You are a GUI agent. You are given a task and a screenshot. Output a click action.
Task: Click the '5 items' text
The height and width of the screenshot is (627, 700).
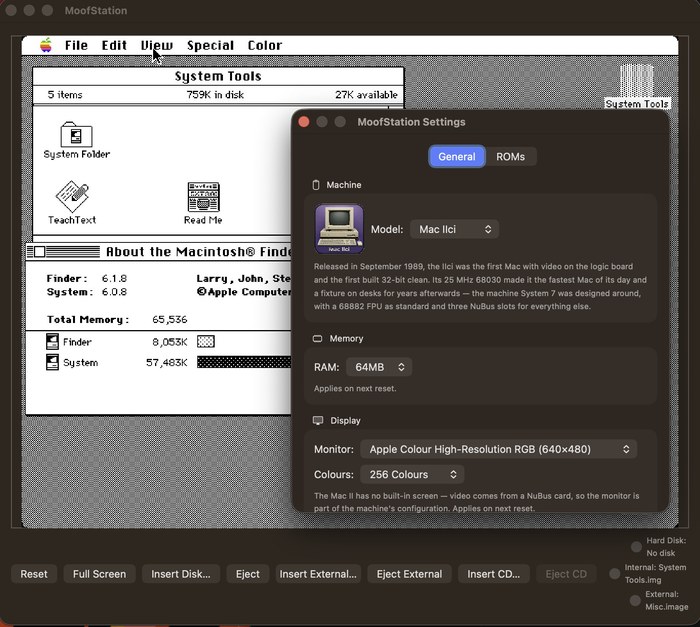pos(65,95)
